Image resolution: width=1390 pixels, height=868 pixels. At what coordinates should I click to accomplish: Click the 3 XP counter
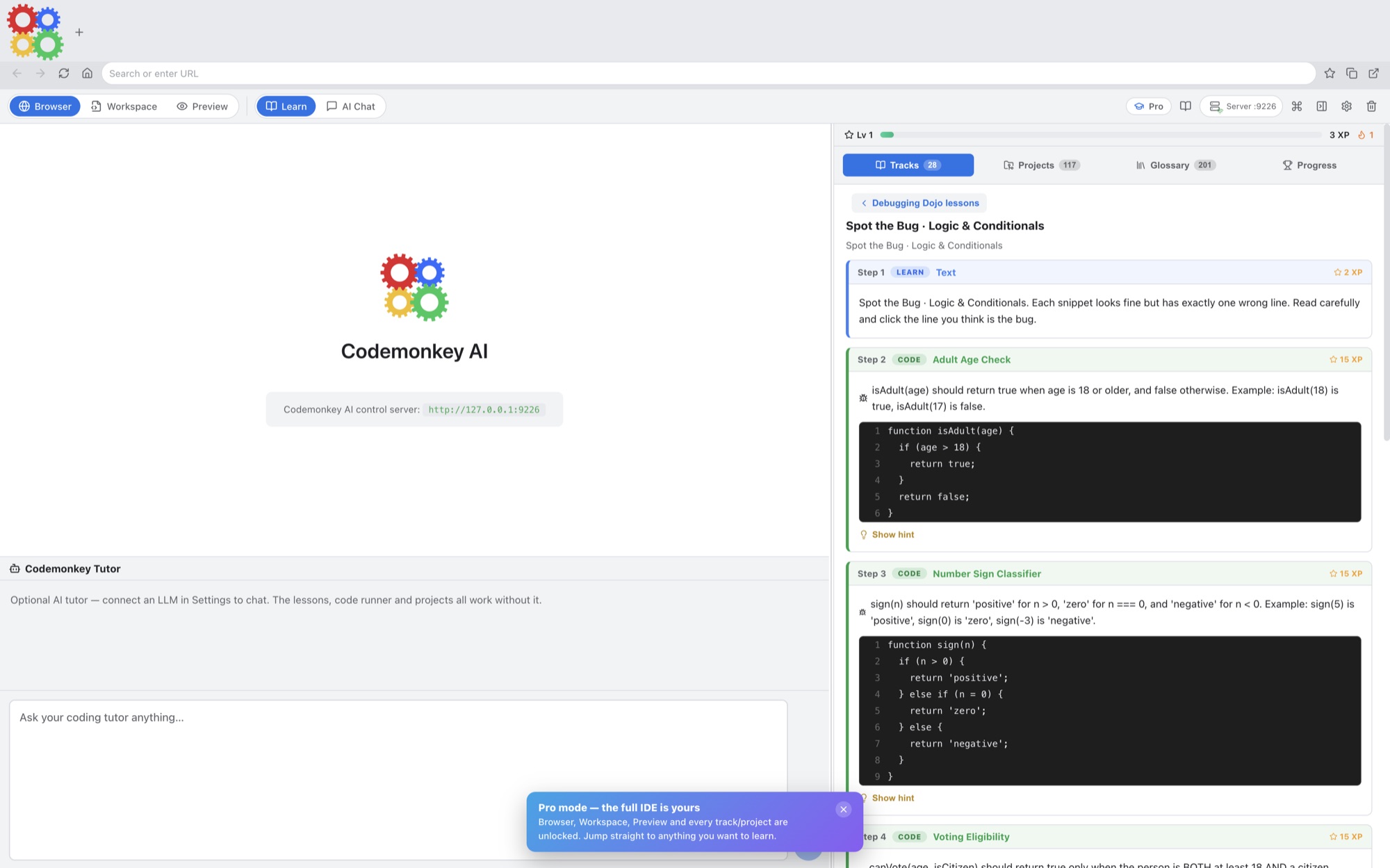[x=1339, y=135]
